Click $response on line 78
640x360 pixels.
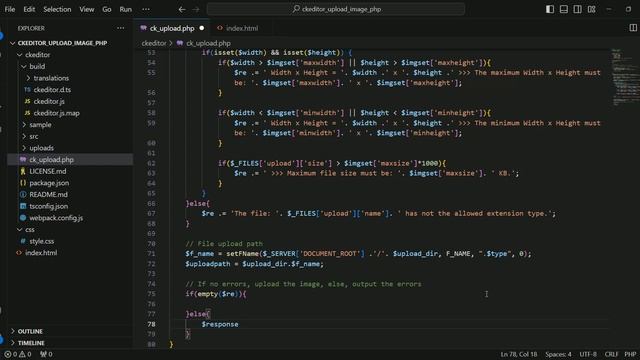tap(220, 324)
